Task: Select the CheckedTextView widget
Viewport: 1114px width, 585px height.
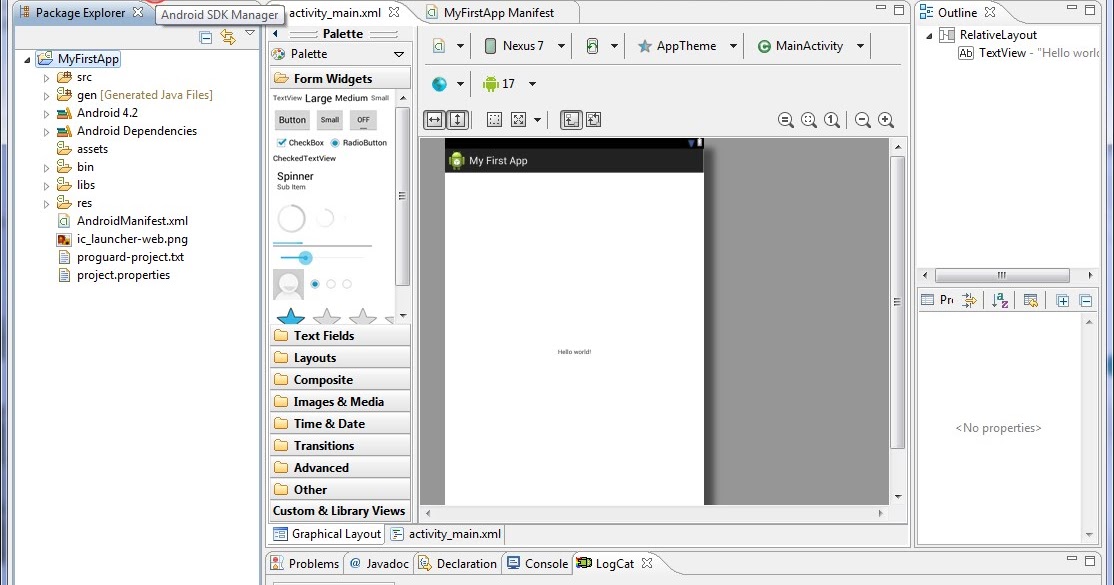Action: click(304, 159)
